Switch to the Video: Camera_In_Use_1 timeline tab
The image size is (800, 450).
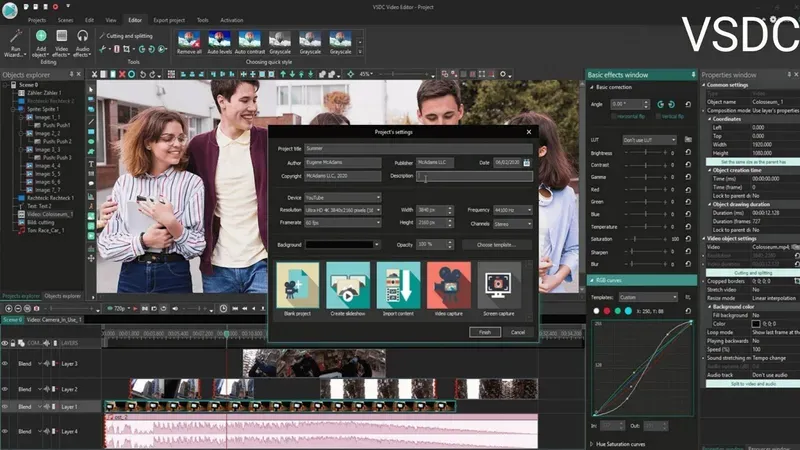tap(54, 319)
